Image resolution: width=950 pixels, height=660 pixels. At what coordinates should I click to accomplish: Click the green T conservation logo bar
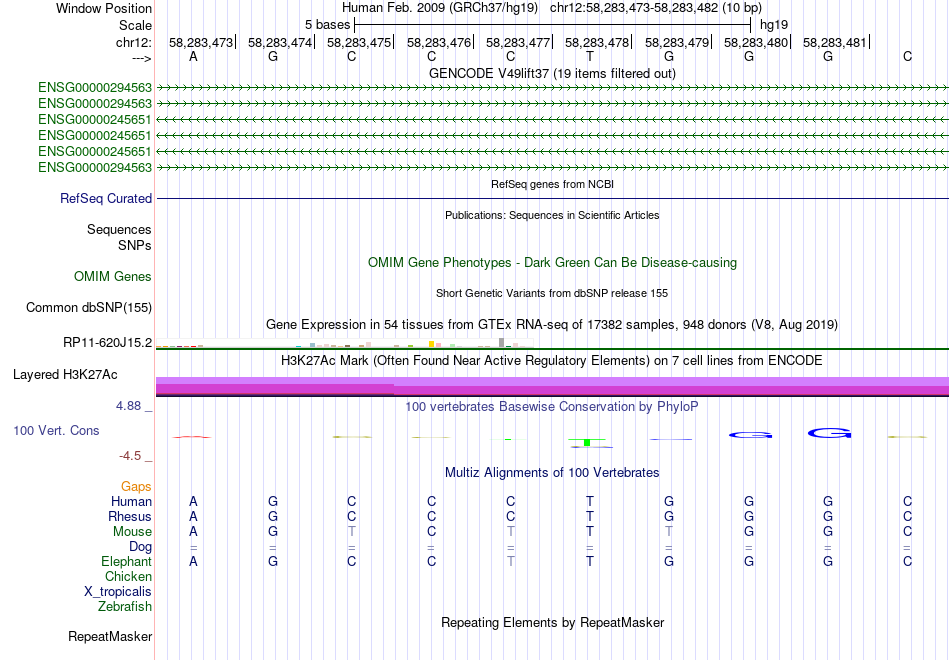[x=587, y=442]
